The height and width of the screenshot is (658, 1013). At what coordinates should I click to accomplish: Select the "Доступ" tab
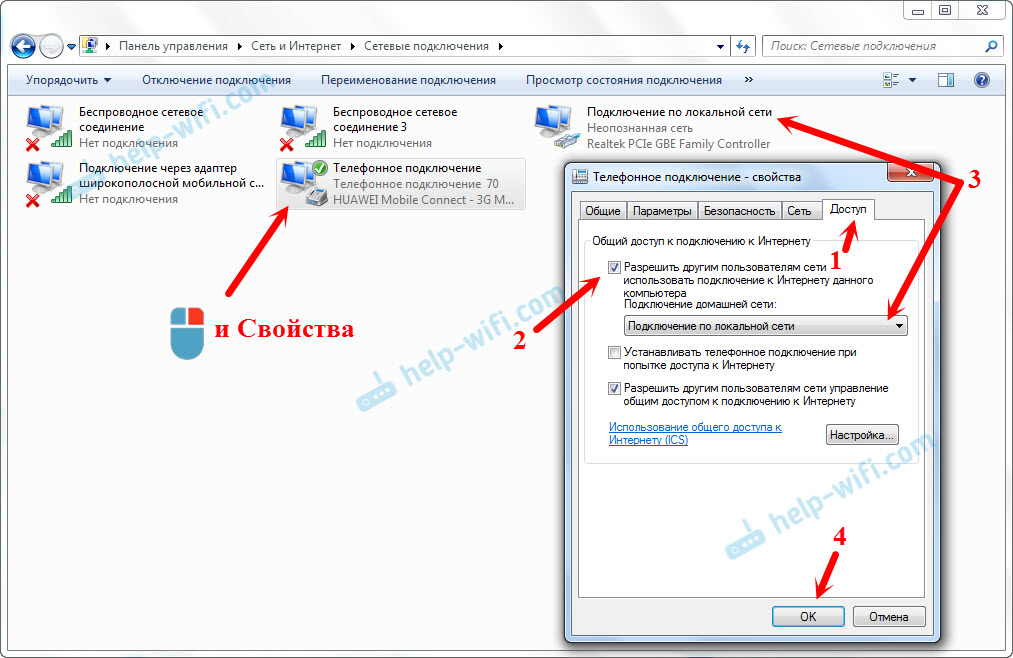point(848,209)
